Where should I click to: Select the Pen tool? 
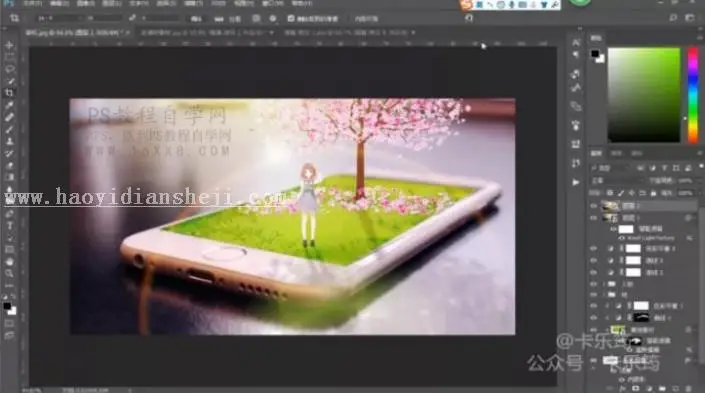click(9, 214)
